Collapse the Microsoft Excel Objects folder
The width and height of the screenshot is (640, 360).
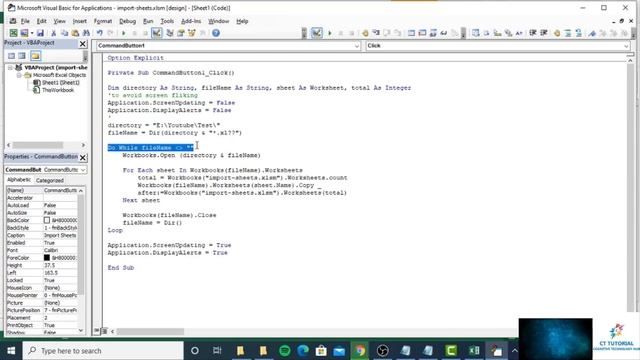point(19,75)
